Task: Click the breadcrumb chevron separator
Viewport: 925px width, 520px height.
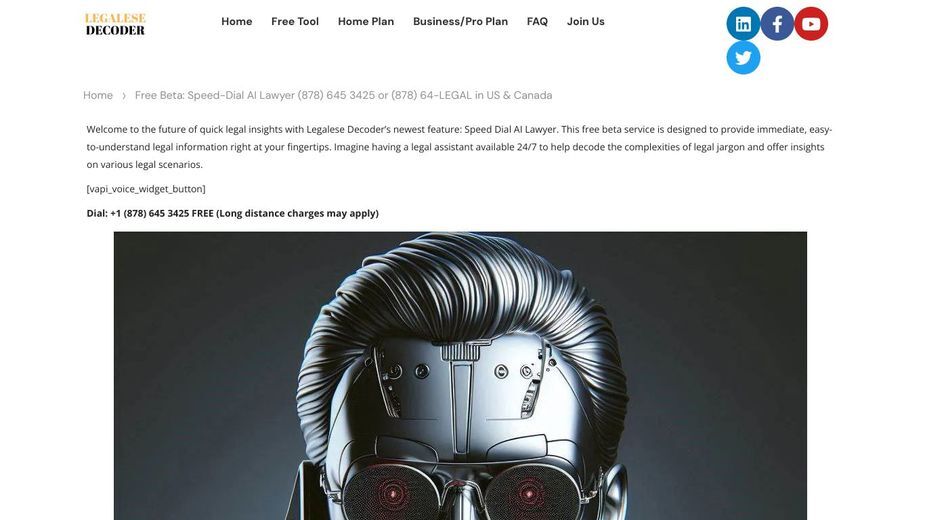Action: click(x=124, y=96)
